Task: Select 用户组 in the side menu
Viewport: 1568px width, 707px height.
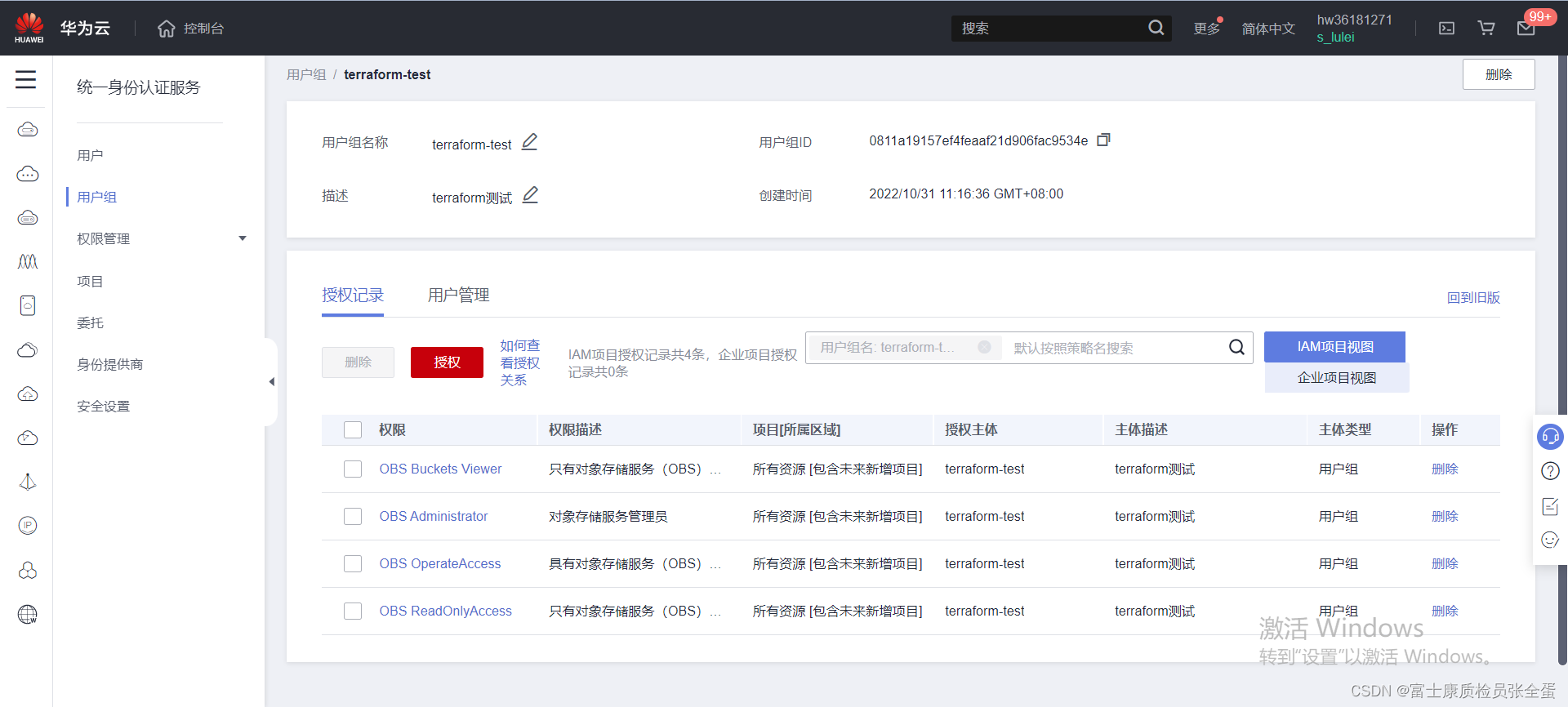Action: [x=96, y=197]
